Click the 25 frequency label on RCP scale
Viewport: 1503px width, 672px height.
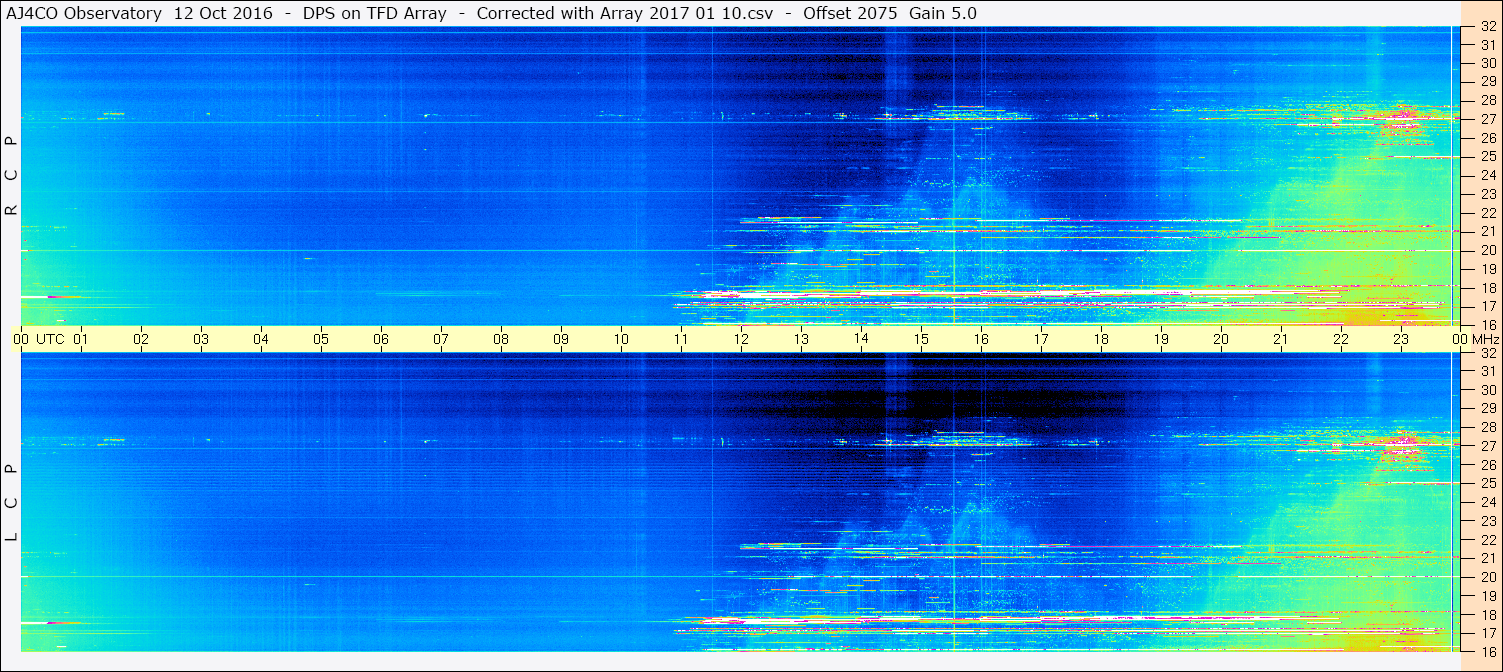pyautogui.click(x=1487, y=156)
